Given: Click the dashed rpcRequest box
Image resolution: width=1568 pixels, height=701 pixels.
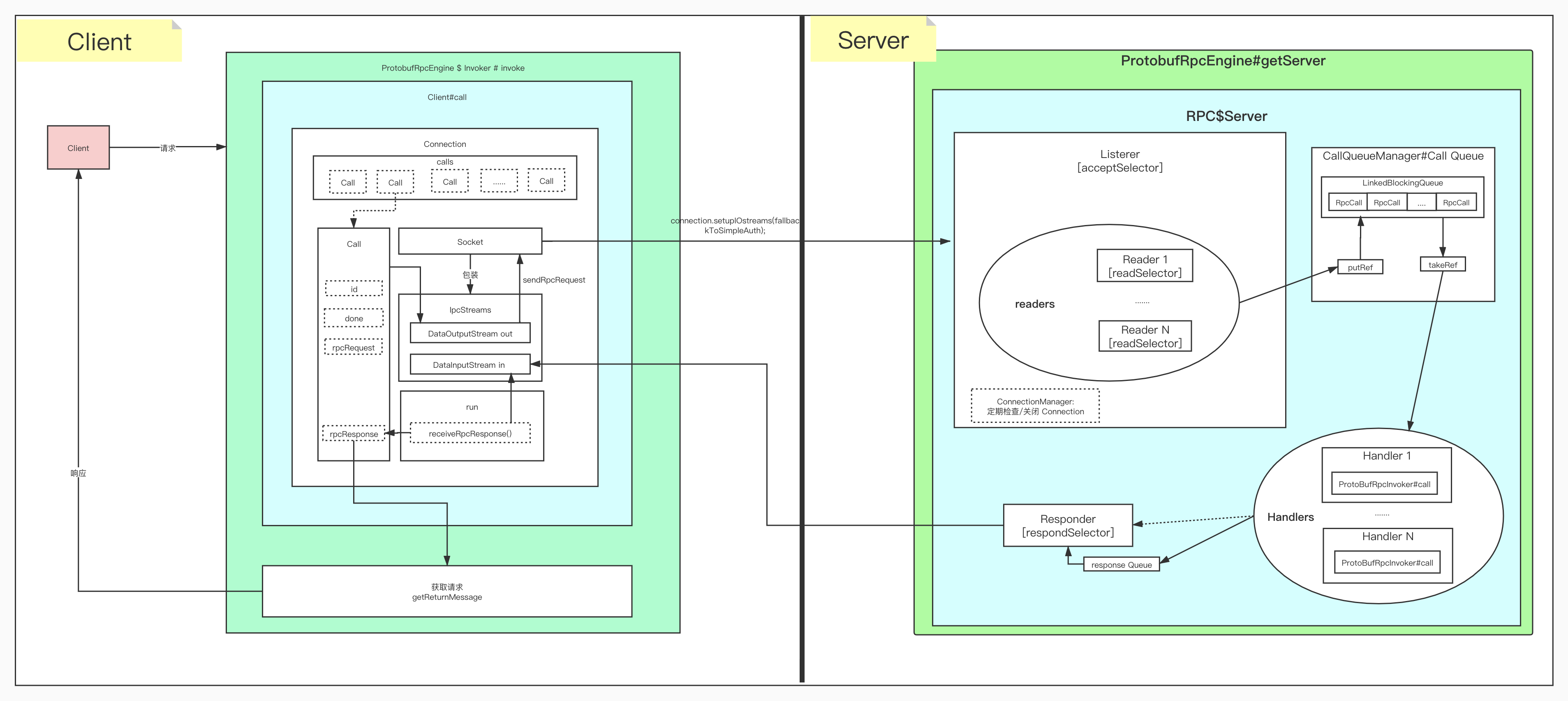Looking at the screenshot, I should [x=354, y=347].
